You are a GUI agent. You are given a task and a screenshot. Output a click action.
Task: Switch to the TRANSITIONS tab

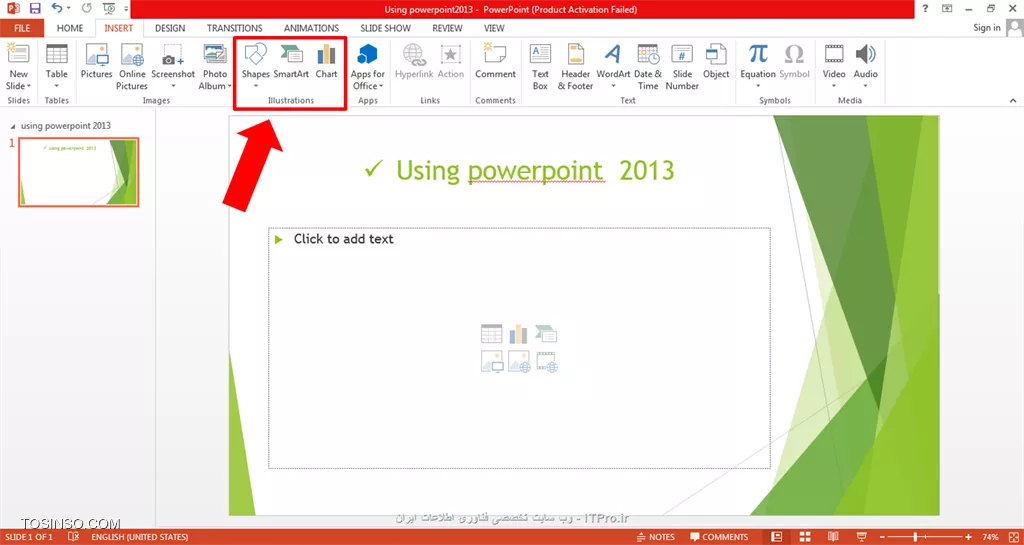[x=234, y=28]
